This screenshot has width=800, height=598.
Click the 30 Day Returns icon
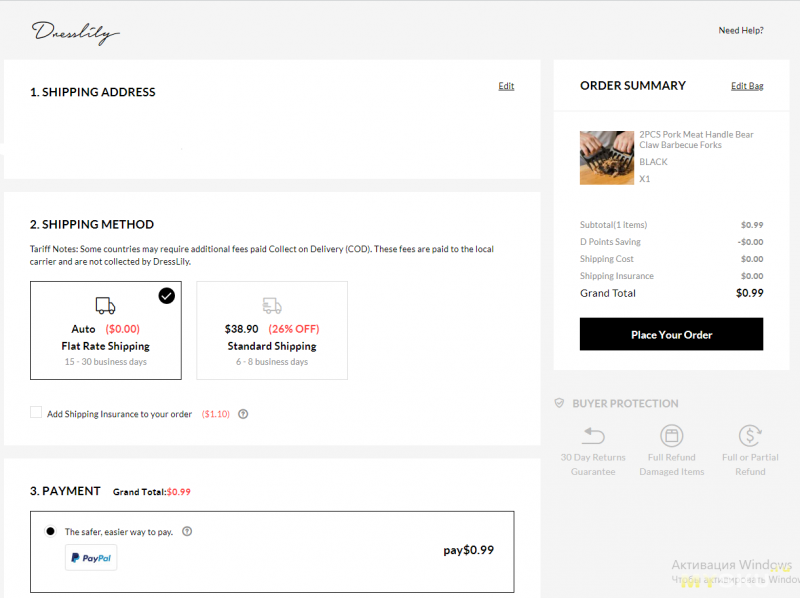(593, 436)
